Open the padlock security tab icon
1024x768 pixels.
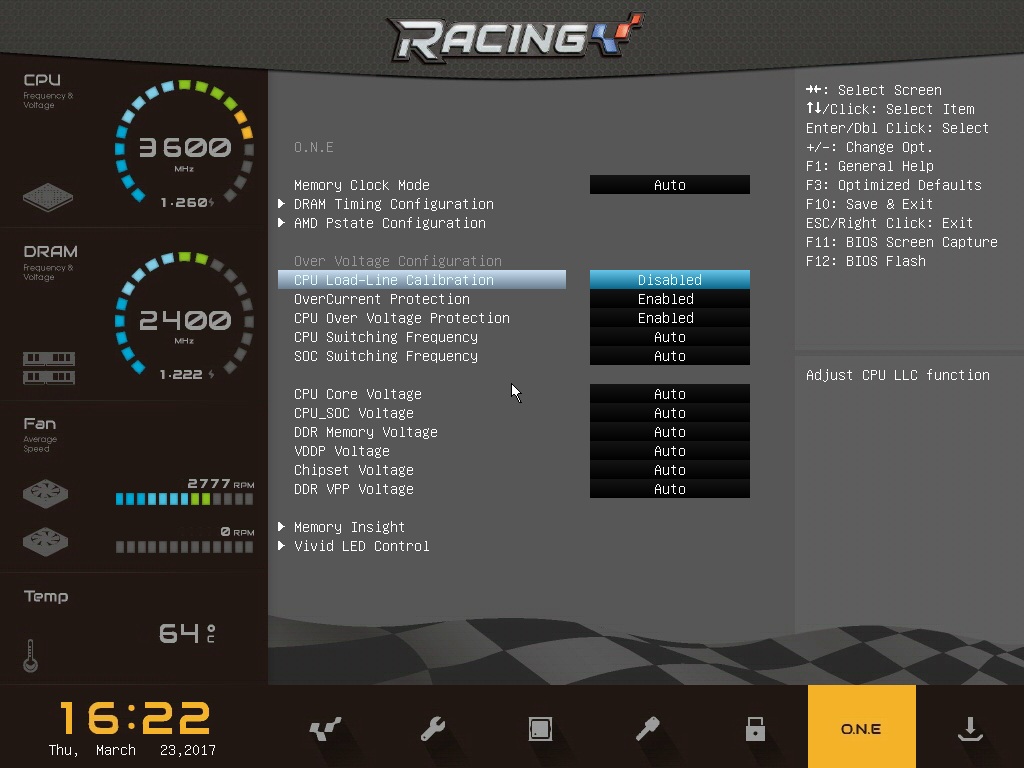[755, 728]
